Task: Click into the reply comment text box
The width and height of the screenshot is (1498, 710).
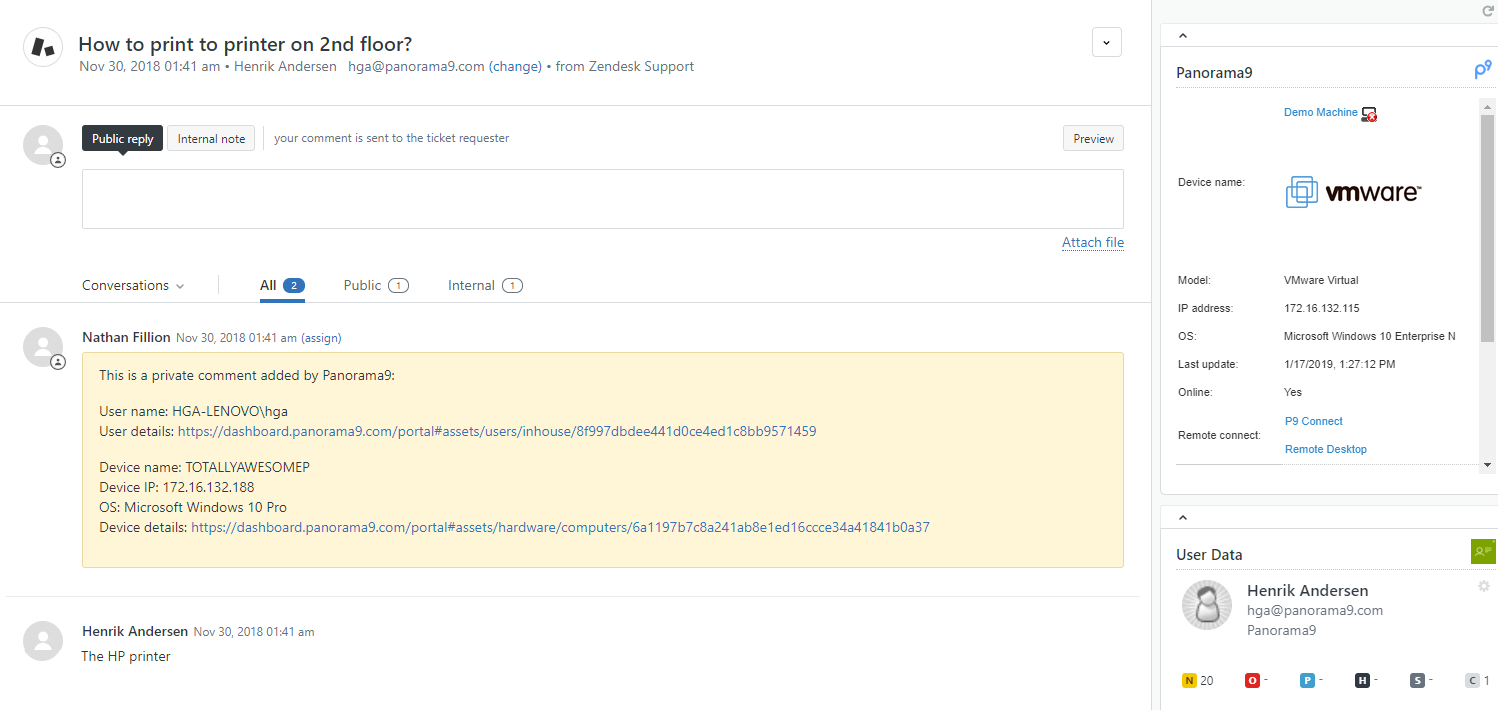Action: [x=603, y=199]
